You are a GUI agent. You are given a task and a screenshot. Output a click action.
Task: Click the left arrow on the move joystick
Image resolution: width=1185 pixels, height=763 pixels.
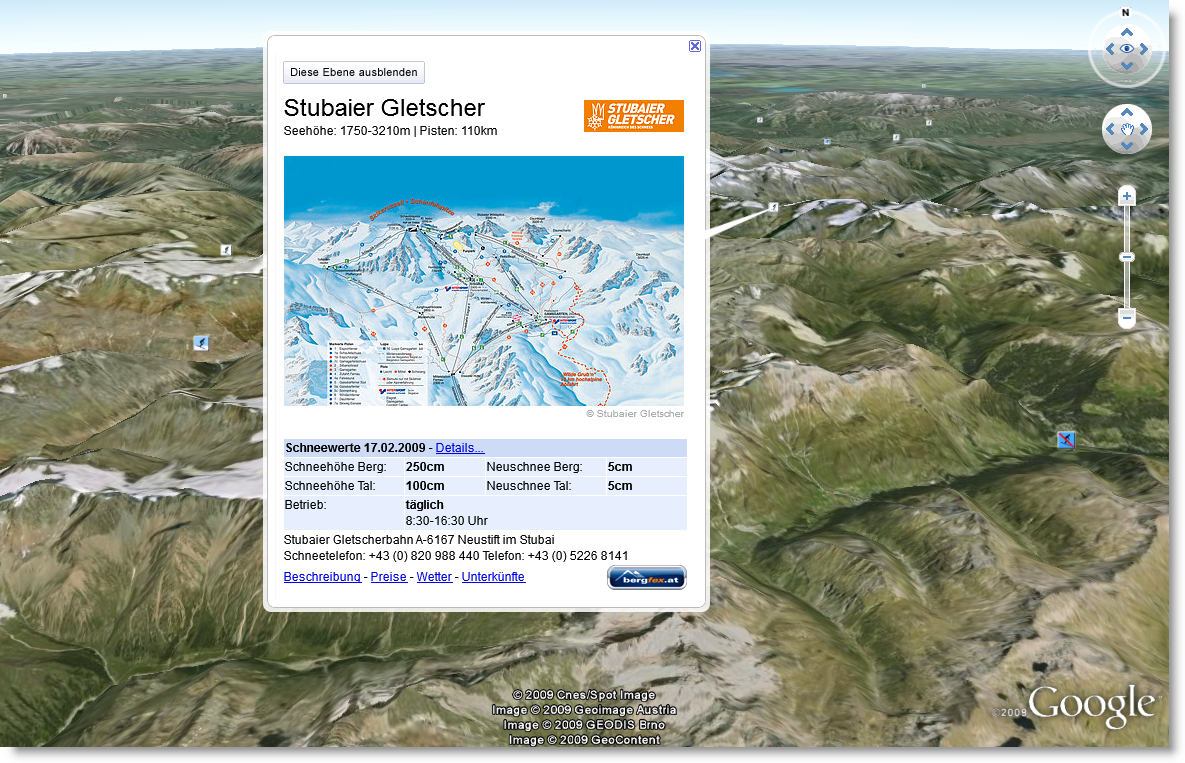[x=1109, y=129]
